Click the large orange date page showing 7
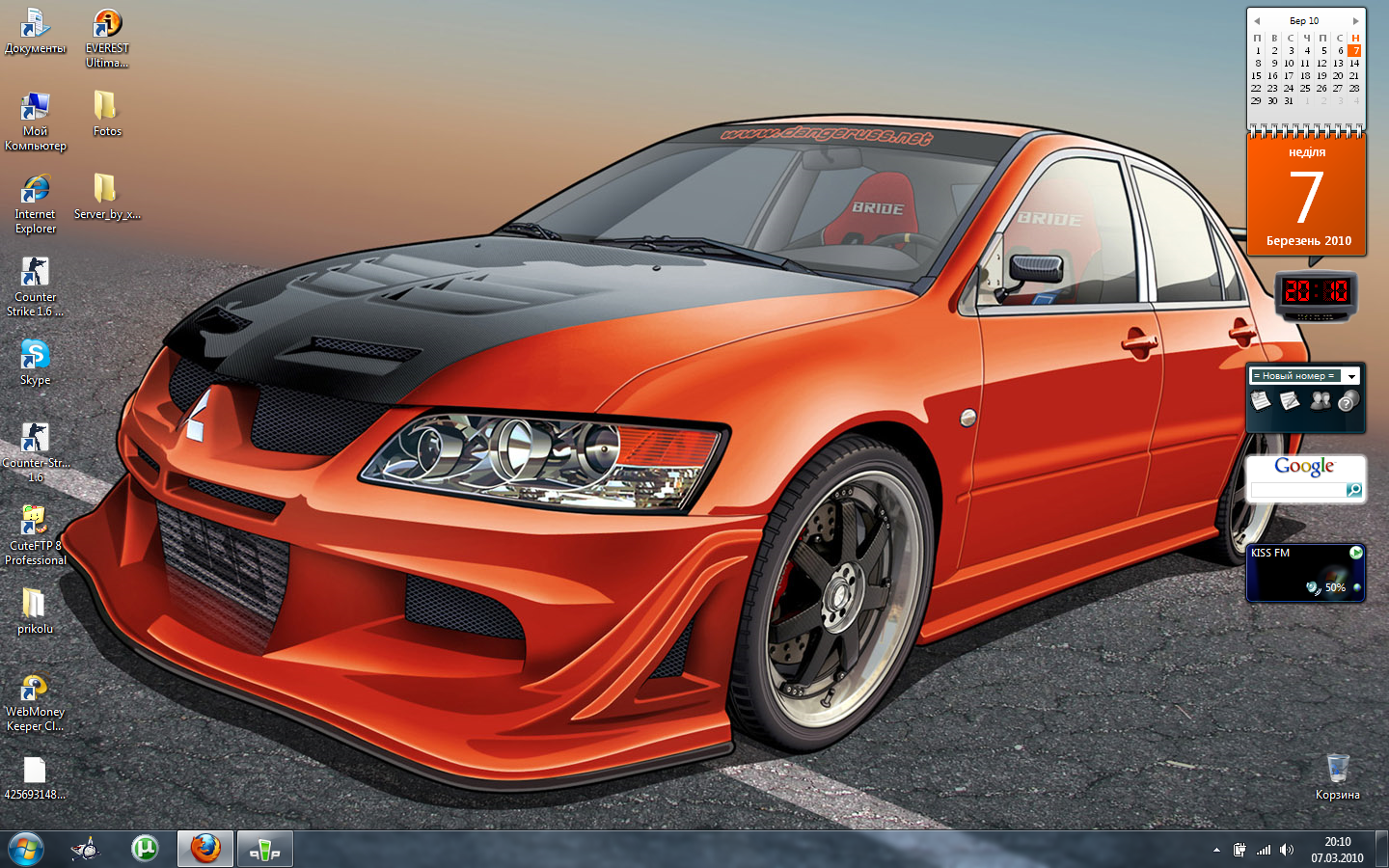Screen dimensions: 1389x868 [1307, 194]
